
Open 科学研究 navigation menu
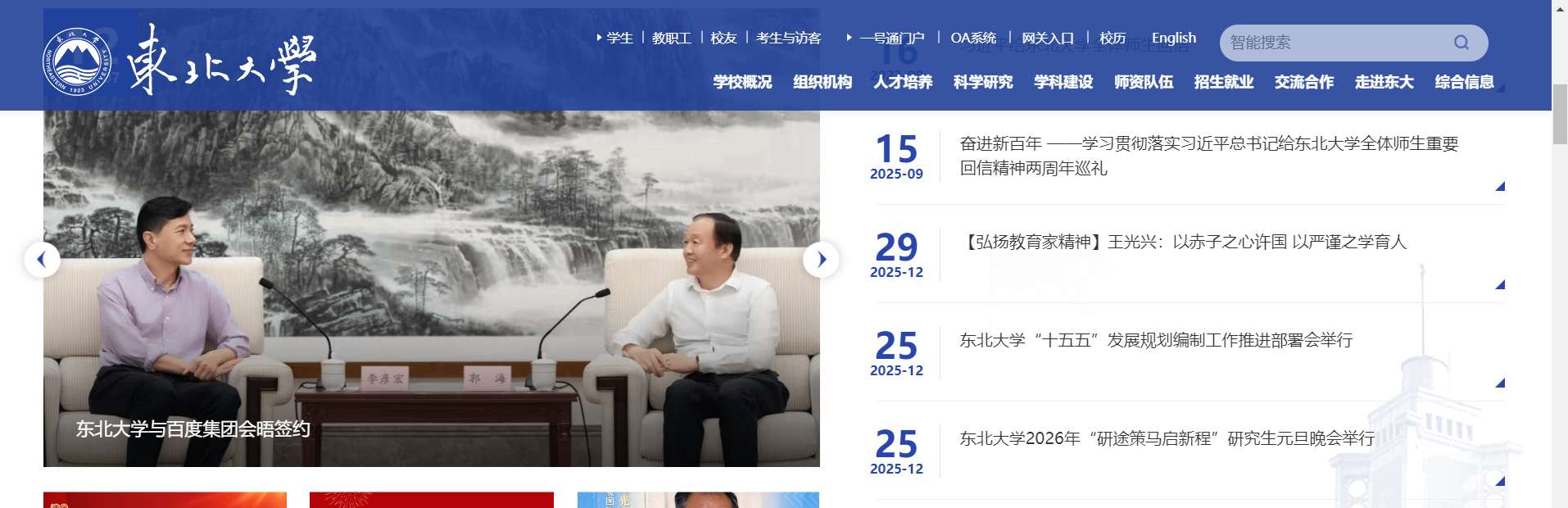tap(983, 82)
